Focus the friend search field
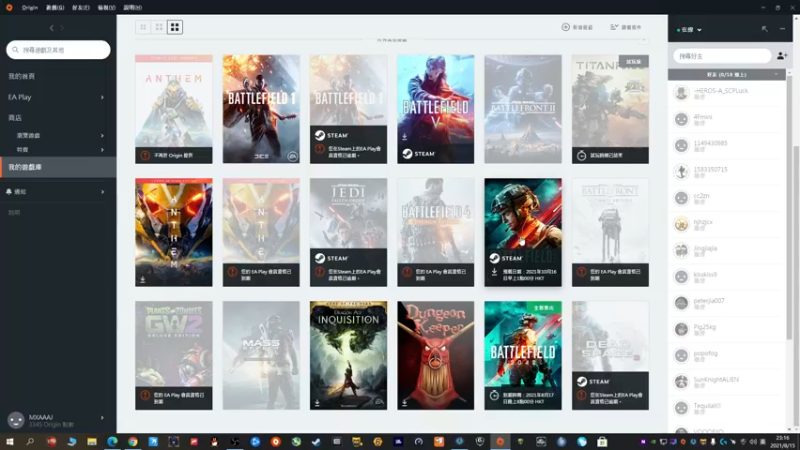800x450 pixels. [x=722, y=56]
